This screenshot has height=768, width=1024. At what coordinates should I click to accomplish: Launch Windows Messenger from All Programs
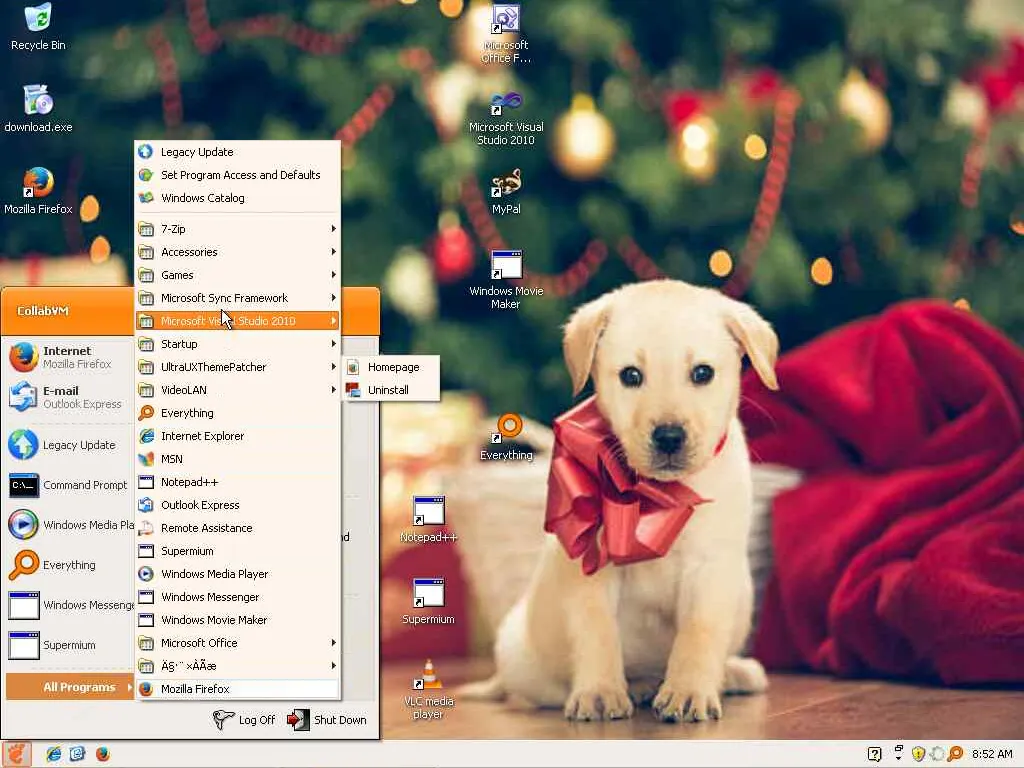pyautogui.click(x=238, y=597)
